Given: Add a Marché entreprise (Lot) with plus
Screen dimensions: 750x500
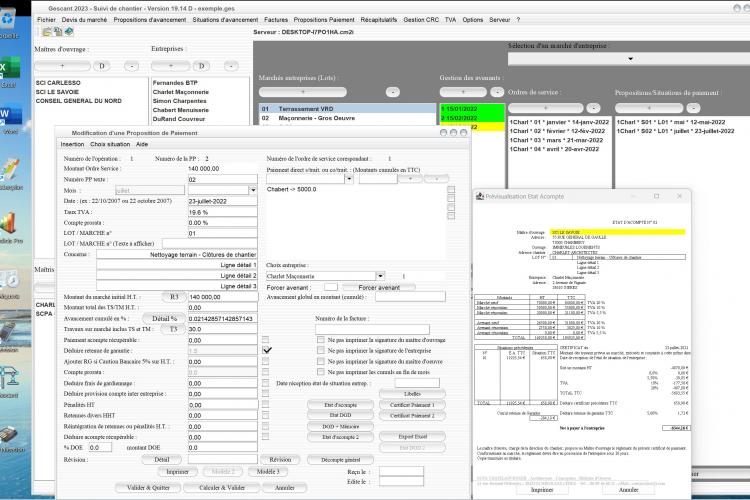Looking at the screenshot, I should point(302,92).
